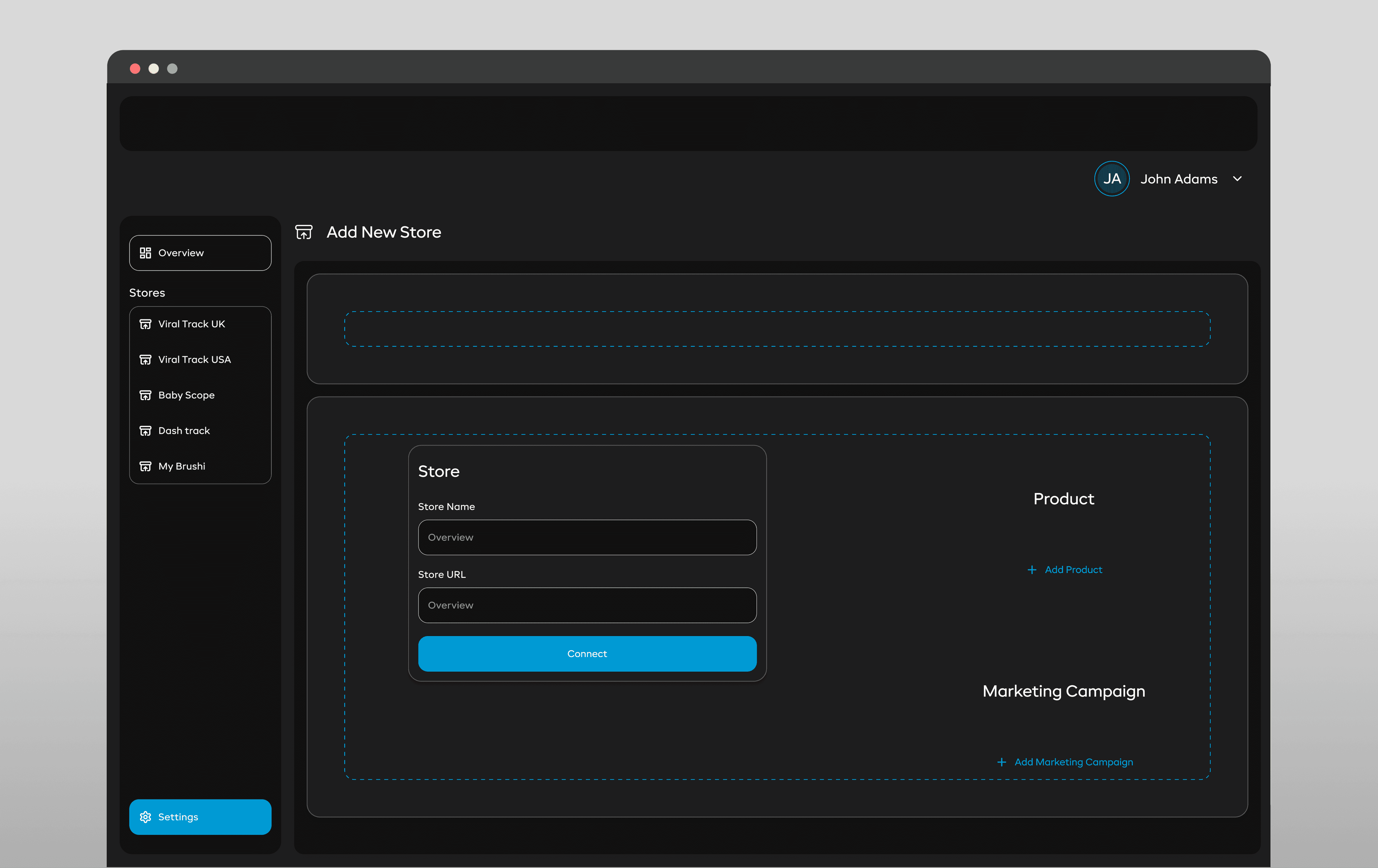Viewport: 1378px width, 868px height.
Task: Click the store icon beside Viral Track UK
Action: 145,324
